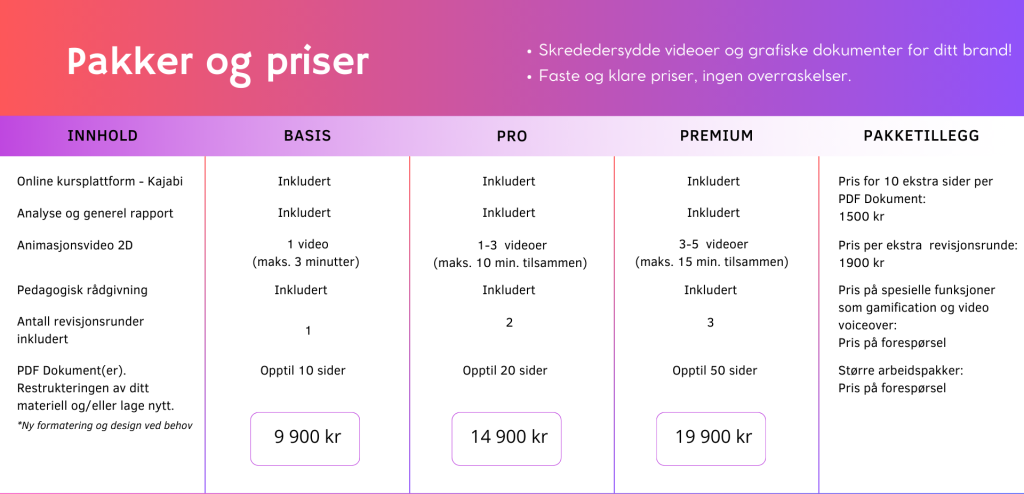
Task: Click the PAKKETILLEGG column header
Action: tap(923, 136)
